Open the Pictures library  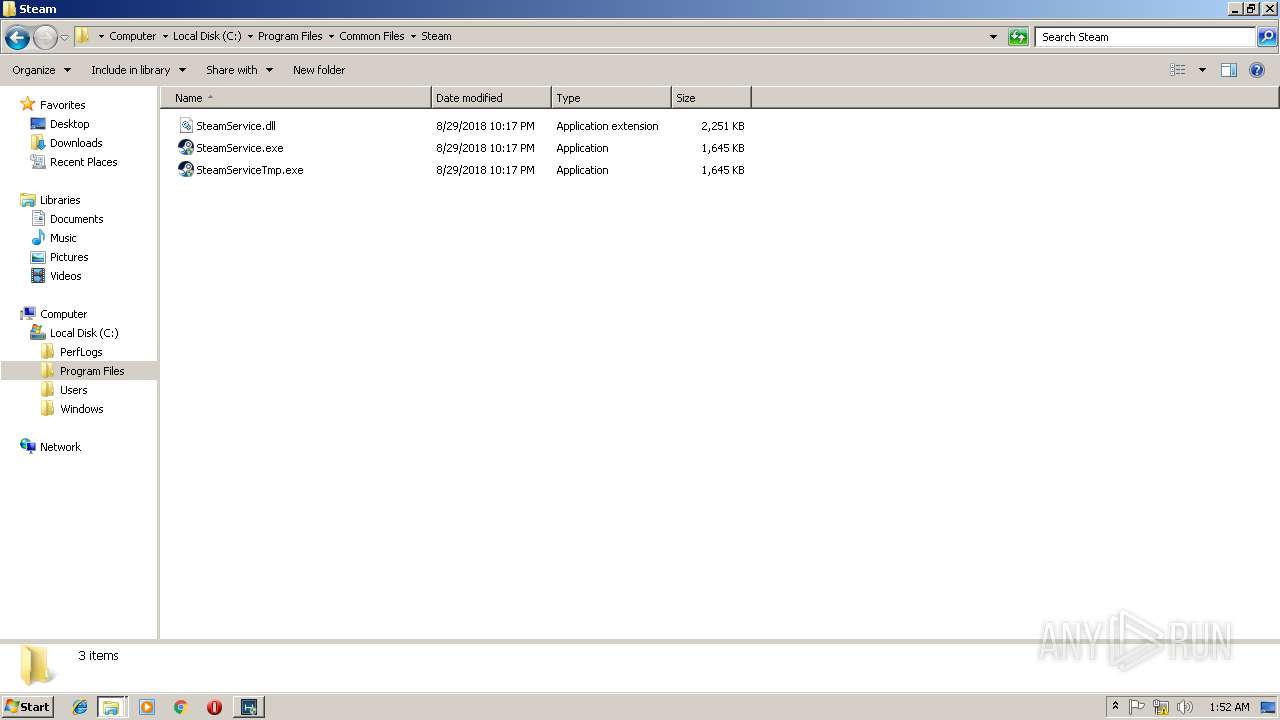click(69, 257)
